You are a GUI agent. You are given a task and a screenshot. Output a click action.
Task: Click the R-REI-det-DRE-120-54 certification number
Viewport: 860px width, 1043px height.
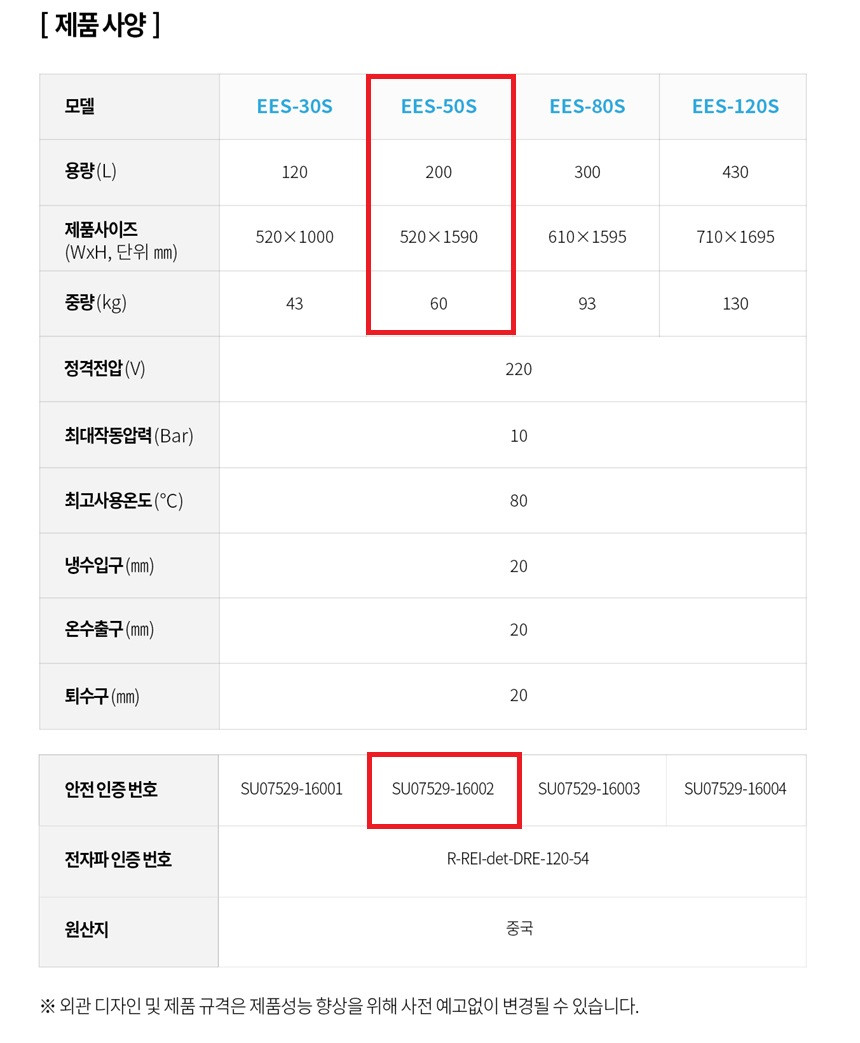pos(518,859)
